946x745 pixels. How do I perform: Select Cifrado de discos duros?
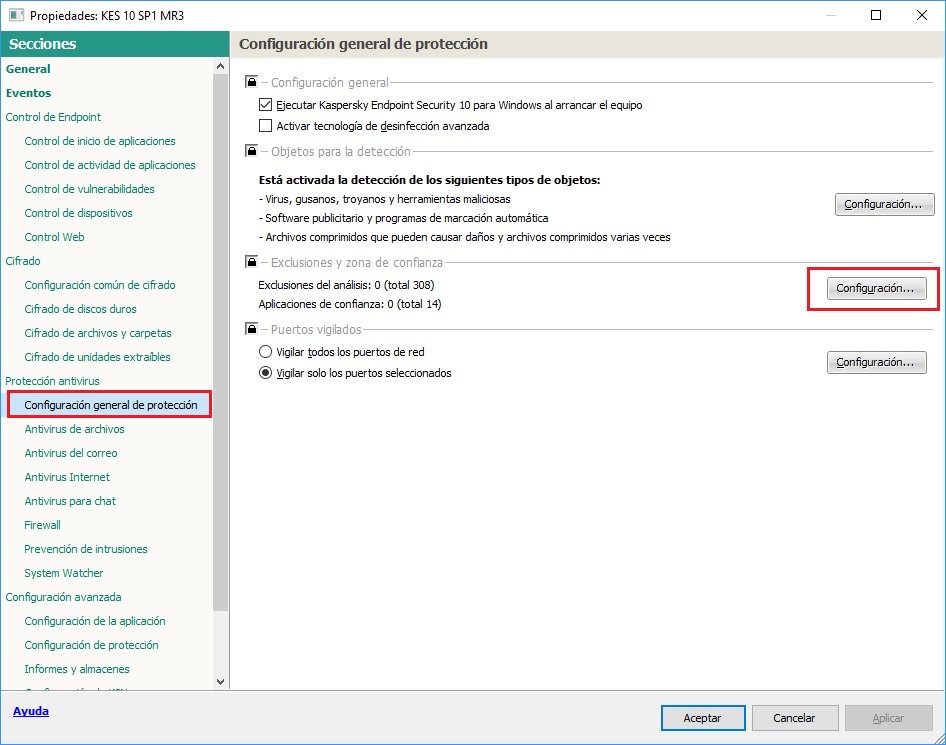pyautogui.click(x=80, y=309)
